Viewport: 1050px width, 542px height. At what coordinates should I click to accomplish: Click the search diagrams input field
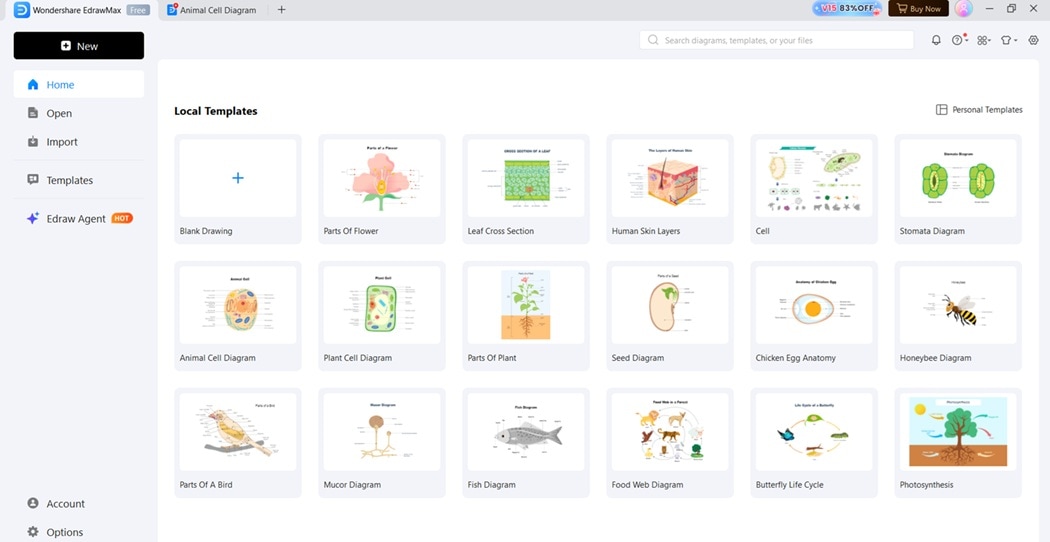[776, 40]
